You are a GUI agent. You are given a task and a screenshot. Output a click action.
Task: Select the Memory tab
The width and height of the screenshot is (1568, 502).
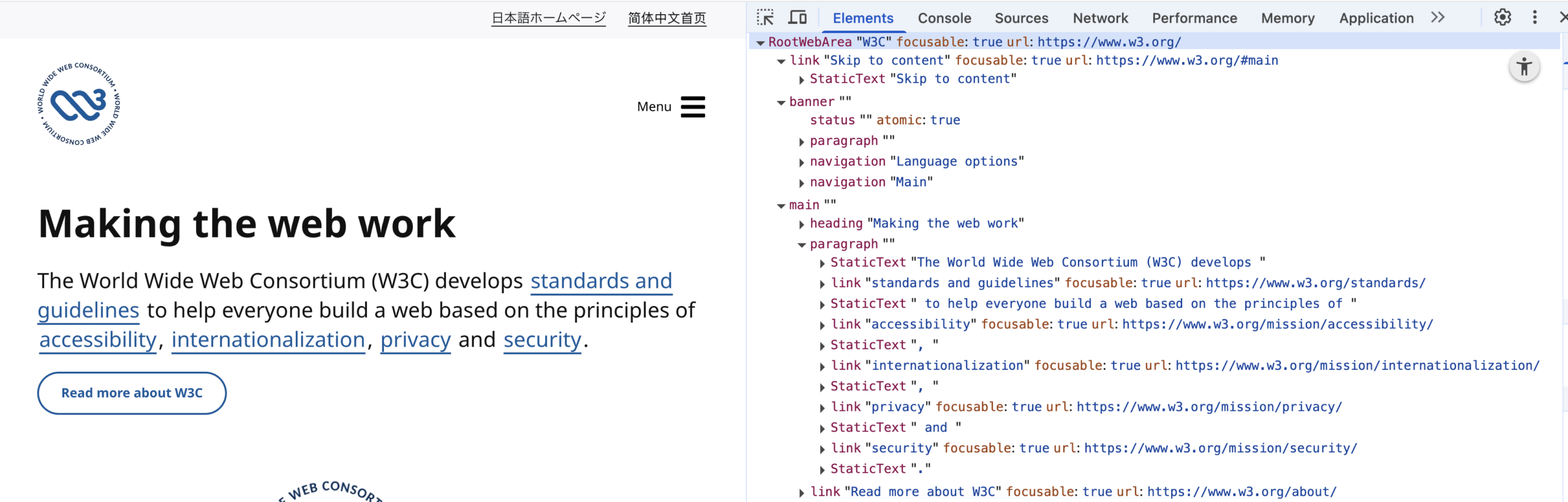(1287, 18)
